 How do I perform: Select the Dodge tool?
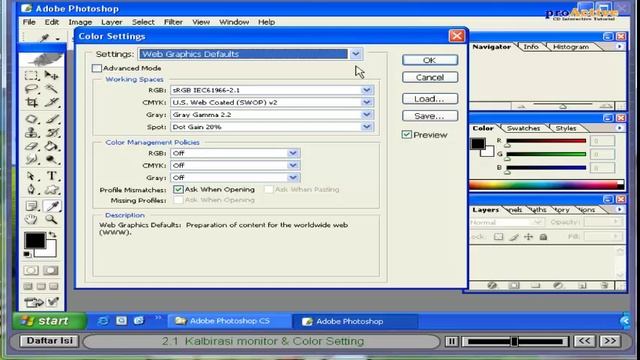(x=51, y=160)
